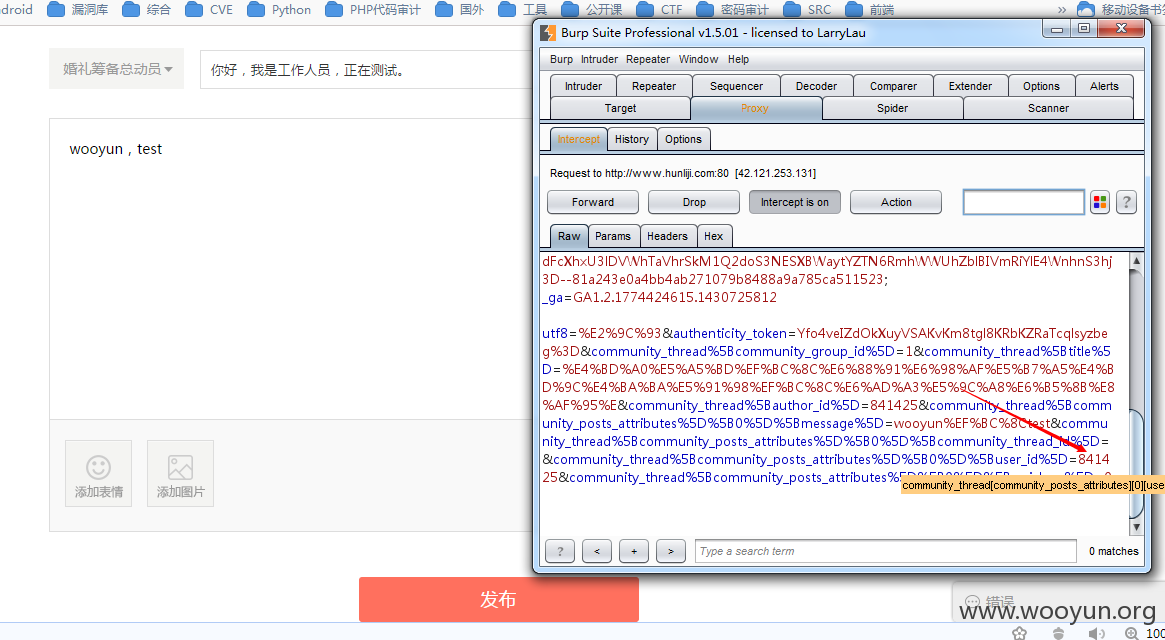The width and height of the screenshot is (1165, 640).
Task: Switch to the Spider tab
Action: 892,109
